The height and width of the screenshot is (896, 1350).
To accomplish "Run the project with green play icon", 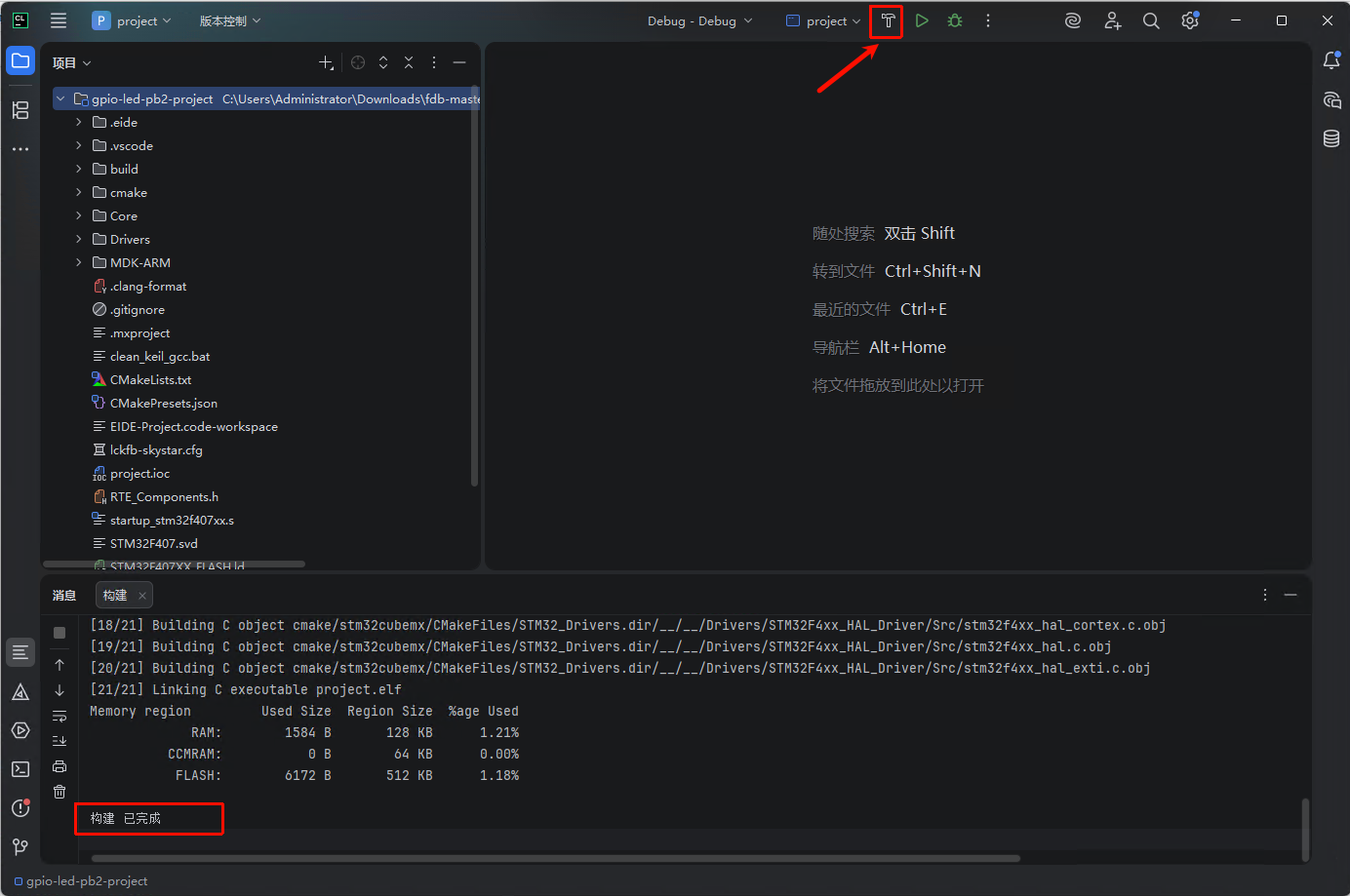I will pyautogui.click(x=922, y=20).
